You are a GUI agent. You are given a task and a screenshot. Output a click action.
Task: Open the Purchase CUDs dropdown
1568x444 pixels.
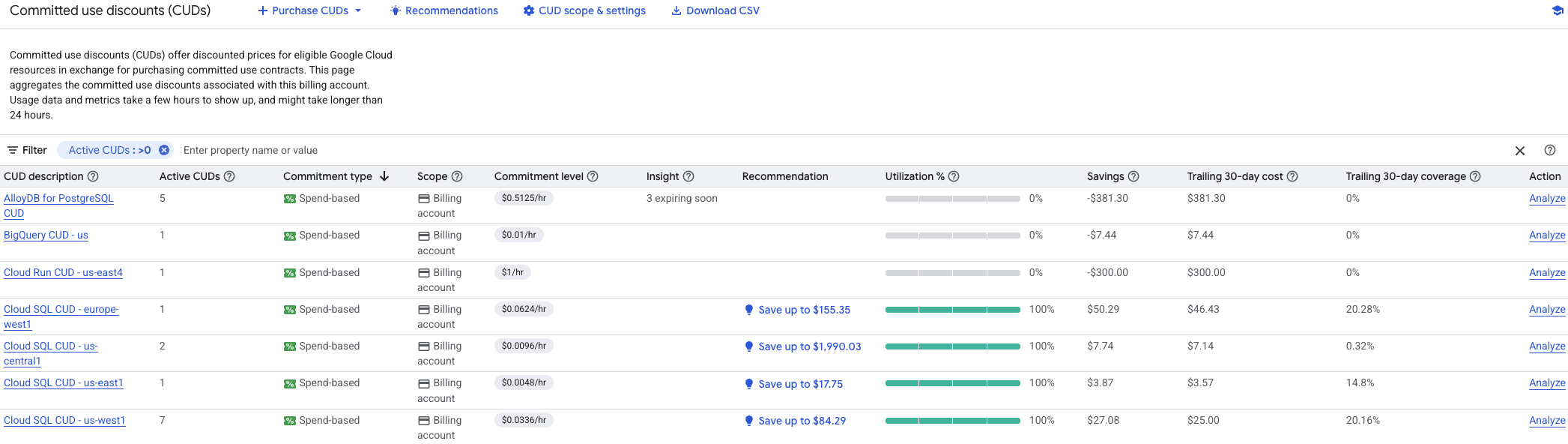(309, 10)
